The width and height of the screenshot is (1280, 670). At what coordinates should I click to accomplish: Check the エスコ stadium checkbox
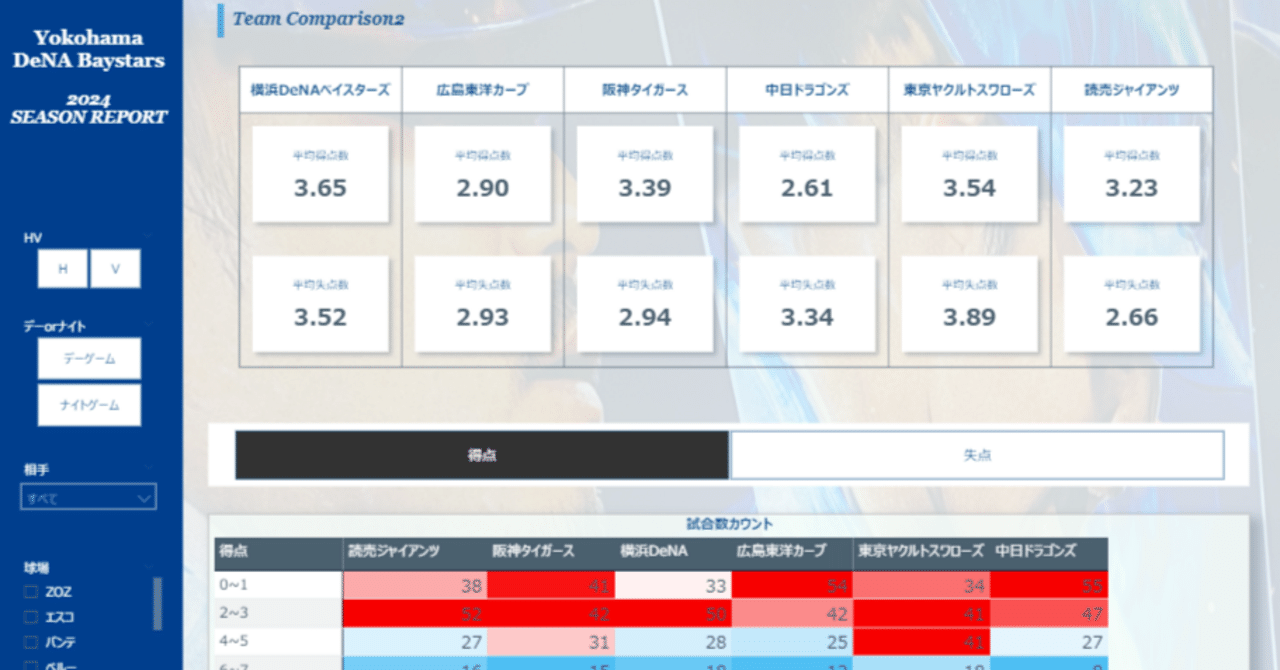(31, 617)
